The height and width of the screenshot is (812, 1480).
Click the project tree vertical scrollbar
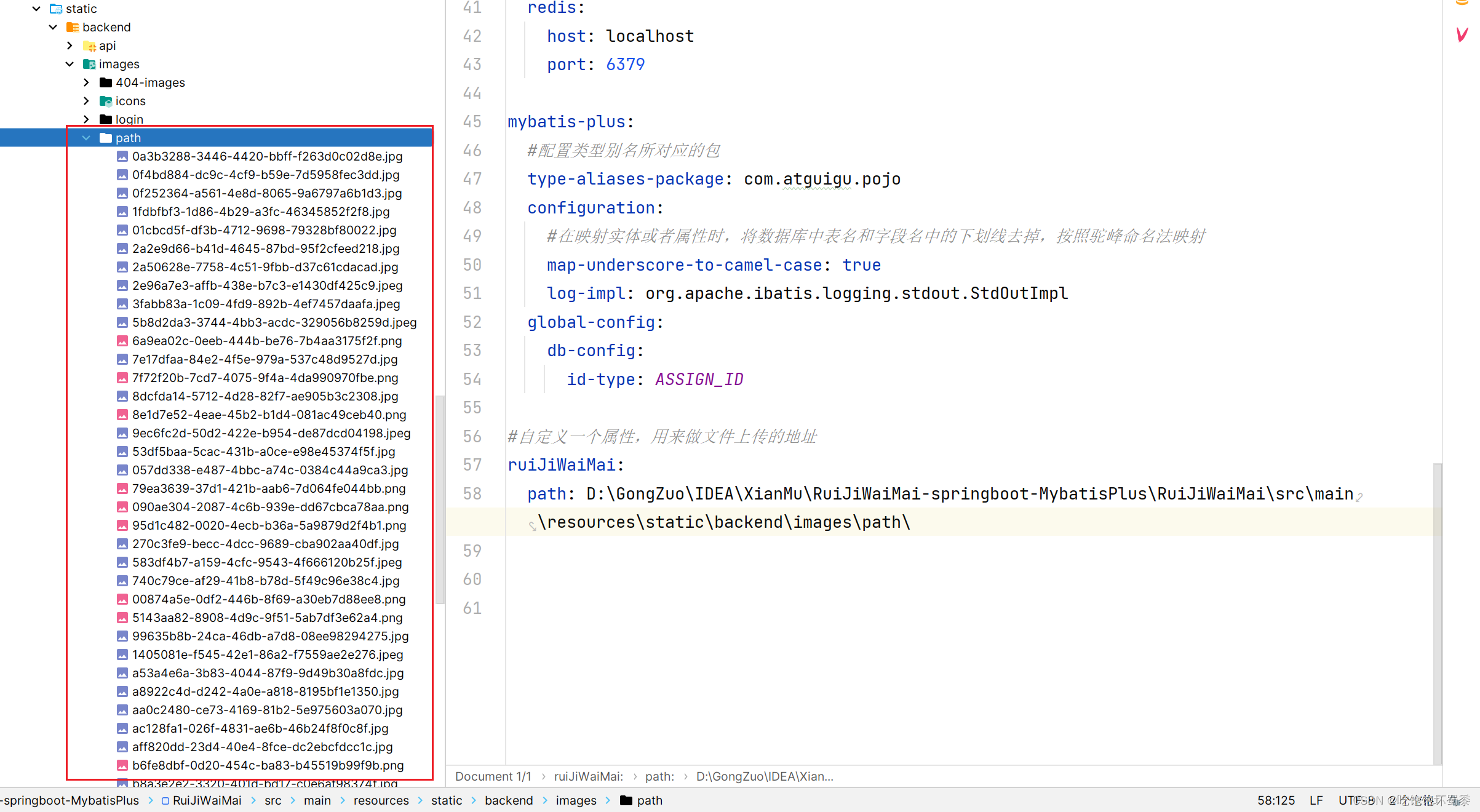[440, 498]
